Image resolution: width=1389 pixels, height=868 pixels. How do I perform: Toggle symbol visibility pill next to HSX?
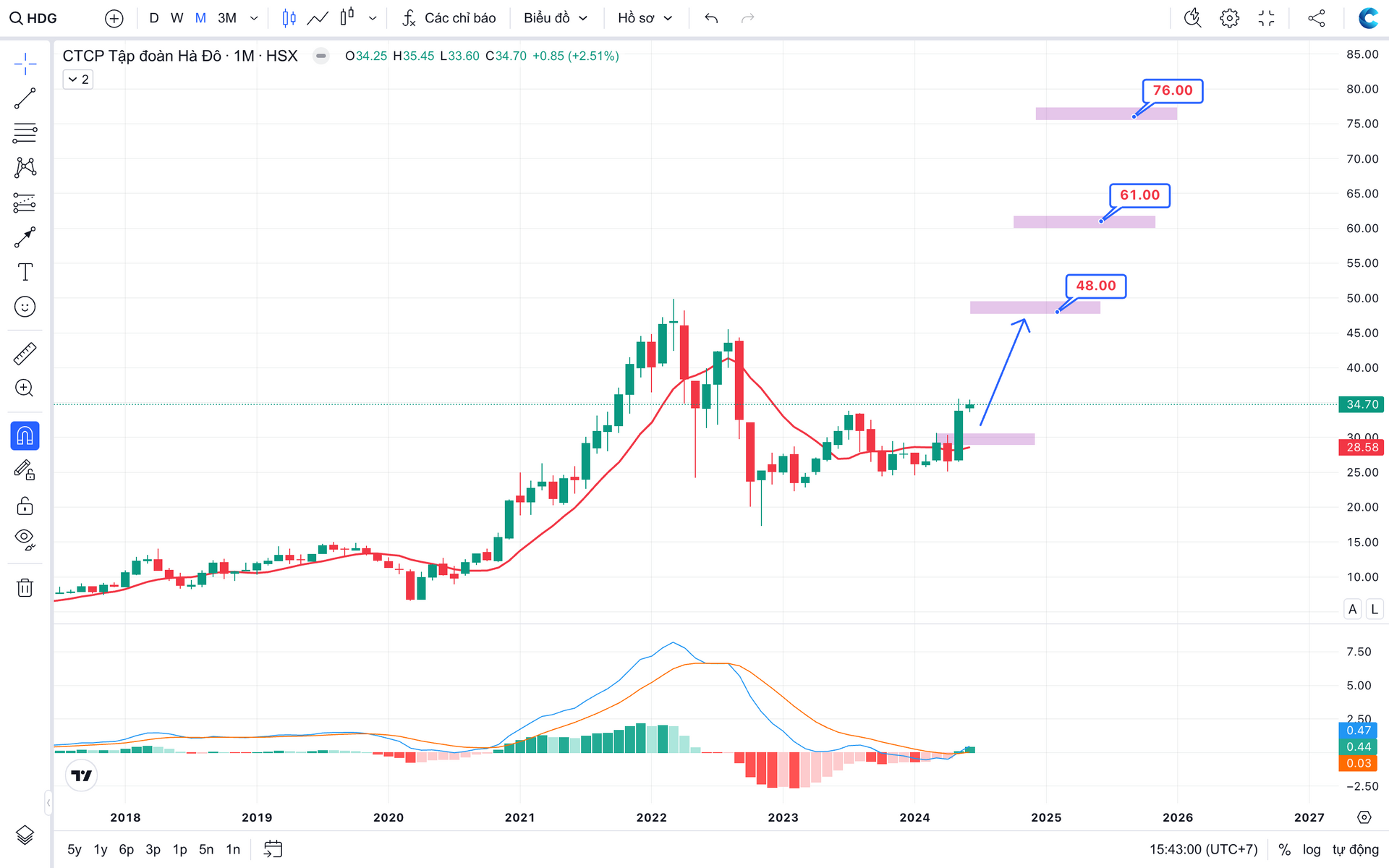pyautogui.click(x=321, y=56)
